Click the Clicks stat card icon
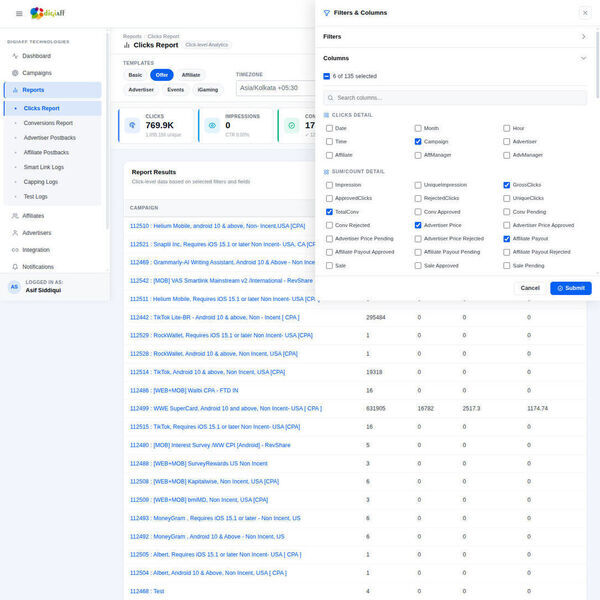This screenshot has width=600, height=600. 132,125
